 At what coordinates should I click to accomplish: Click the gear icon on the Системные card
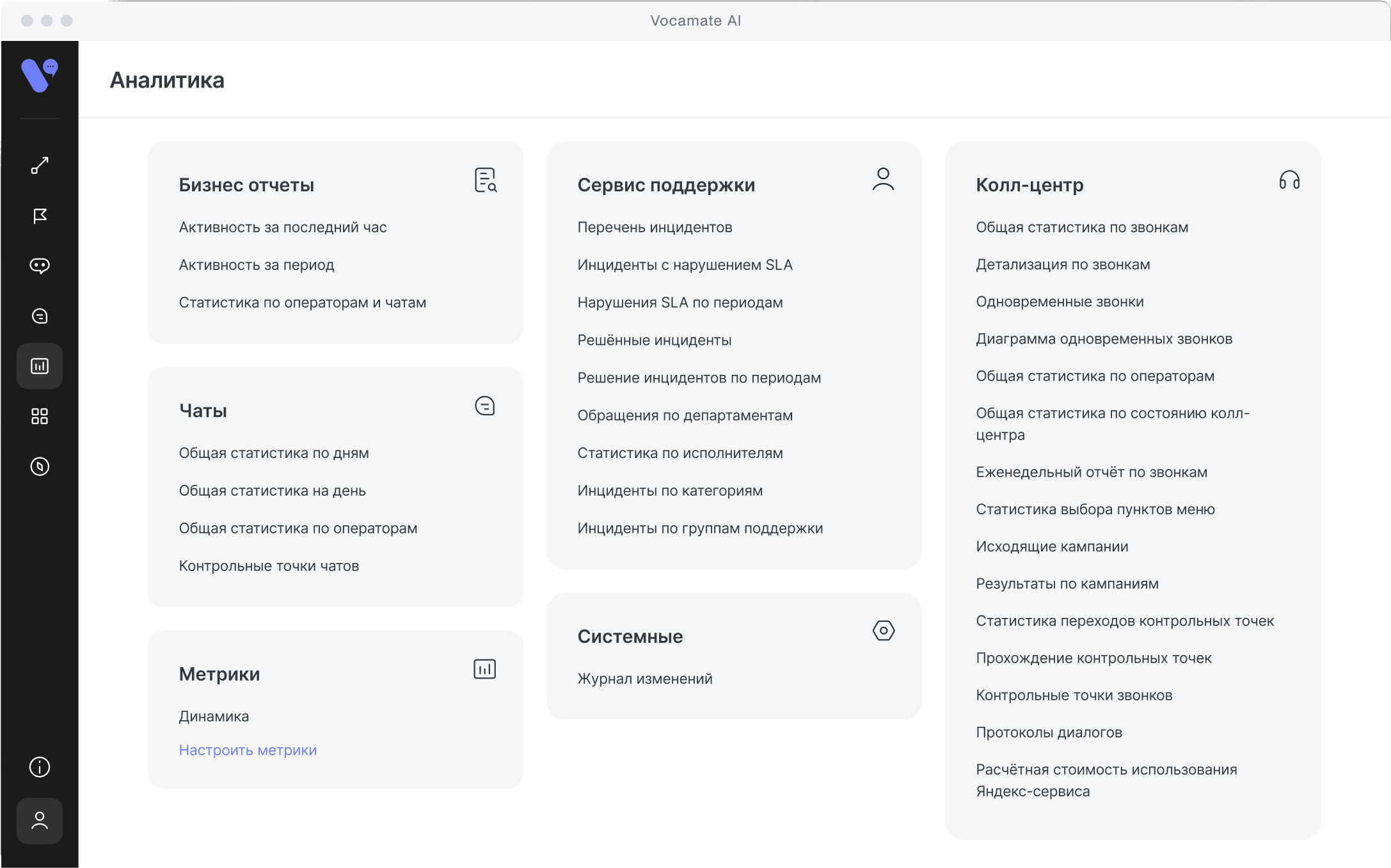point(884,631)
